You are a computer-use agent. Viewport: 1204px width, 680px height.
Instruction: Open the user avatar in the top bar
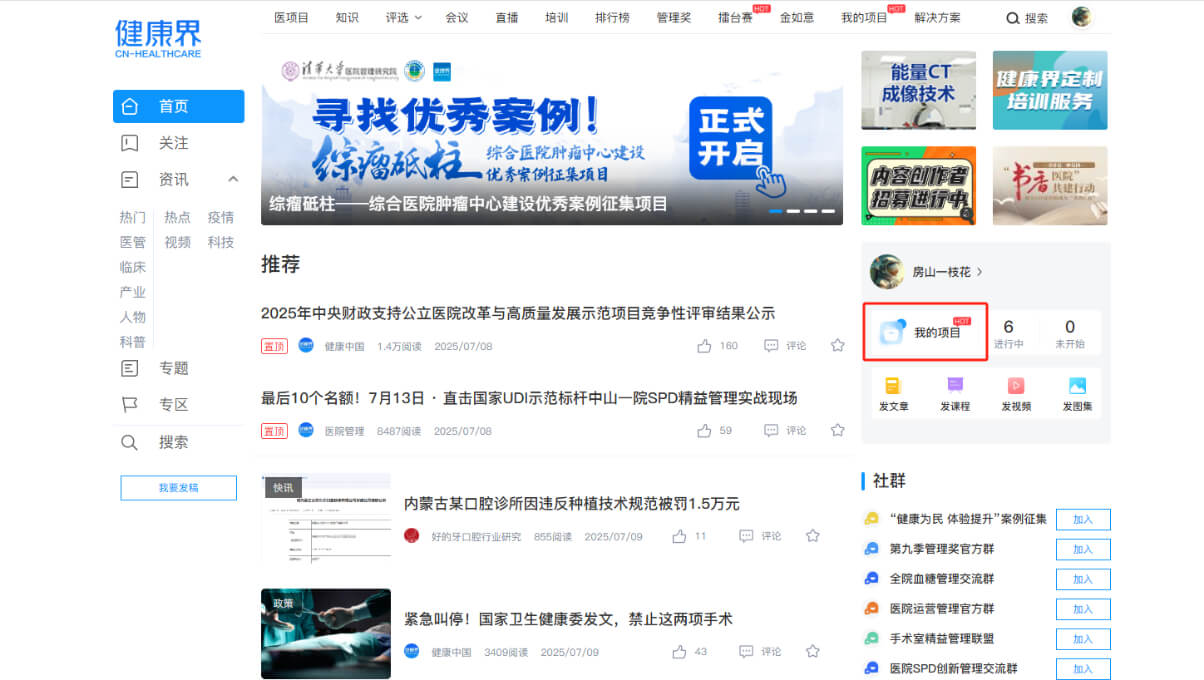point(1081,17)
